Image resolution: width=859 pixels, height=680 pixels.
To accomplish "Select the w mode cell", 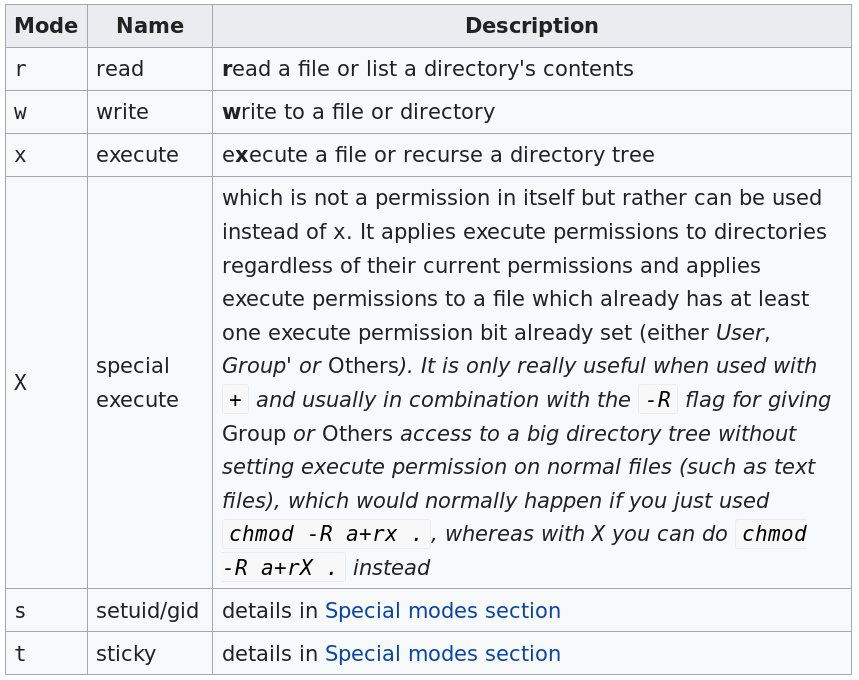I will click(x=21, y=112).
